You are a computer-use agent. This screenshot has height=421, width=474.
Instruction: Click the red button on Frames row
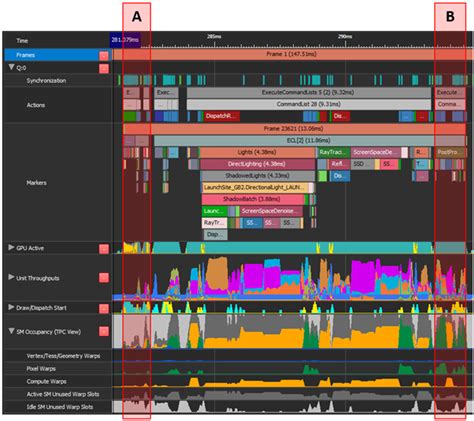[x=104, y=56]
